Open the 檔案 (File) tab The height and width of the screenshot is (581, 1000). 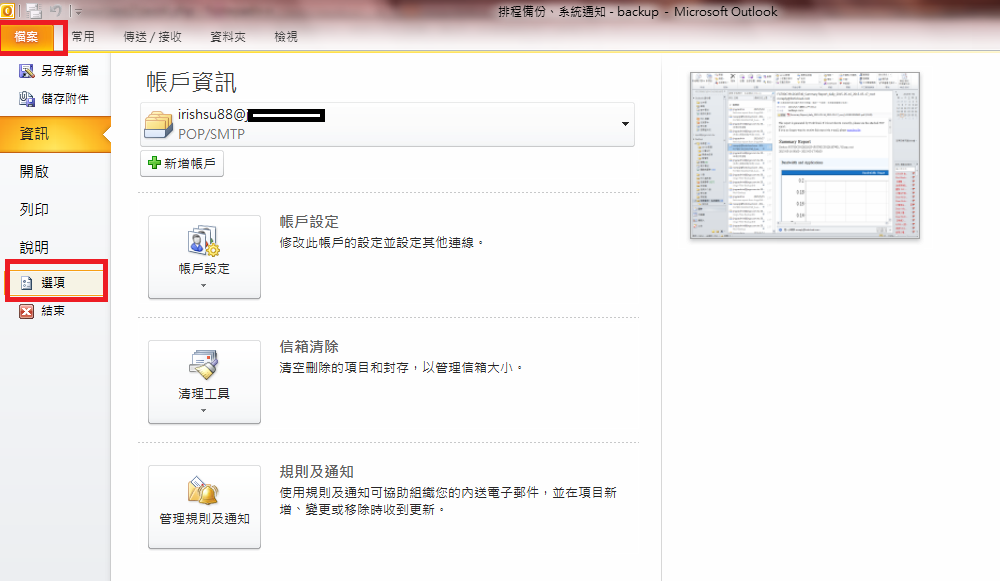click(27, 38)
